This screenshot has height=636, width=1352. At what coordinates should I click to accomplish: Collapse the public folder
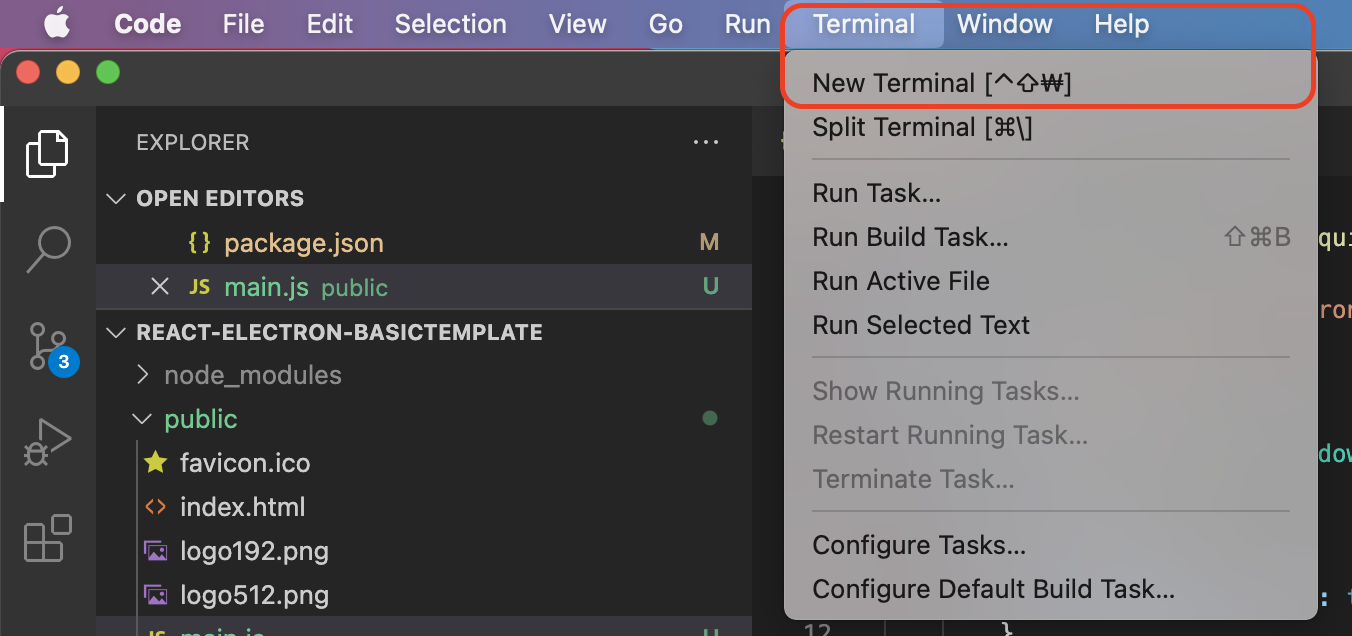coord(143,419)
